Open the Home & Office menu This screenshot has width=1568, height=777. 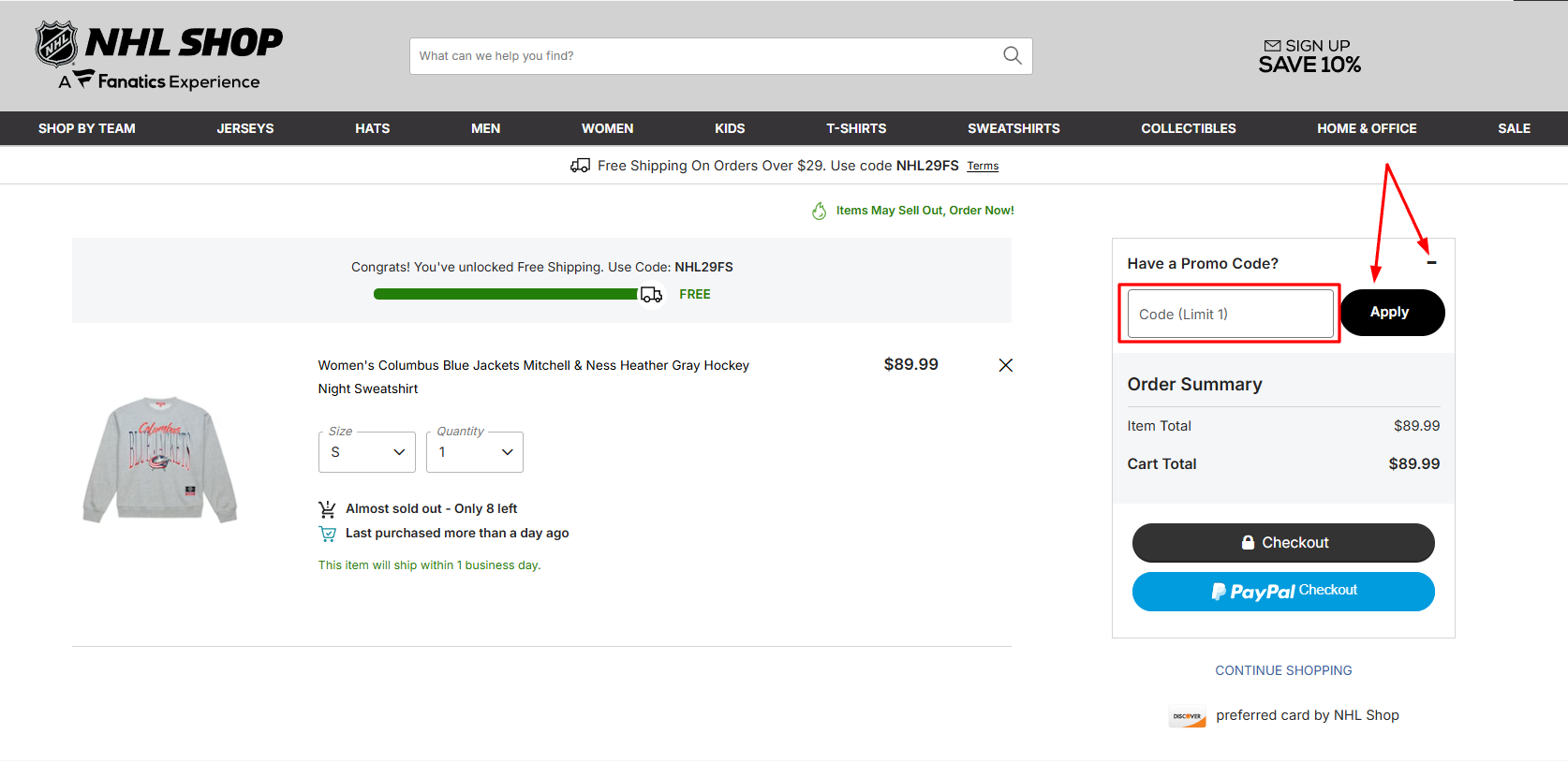(x=1367, y=128)
